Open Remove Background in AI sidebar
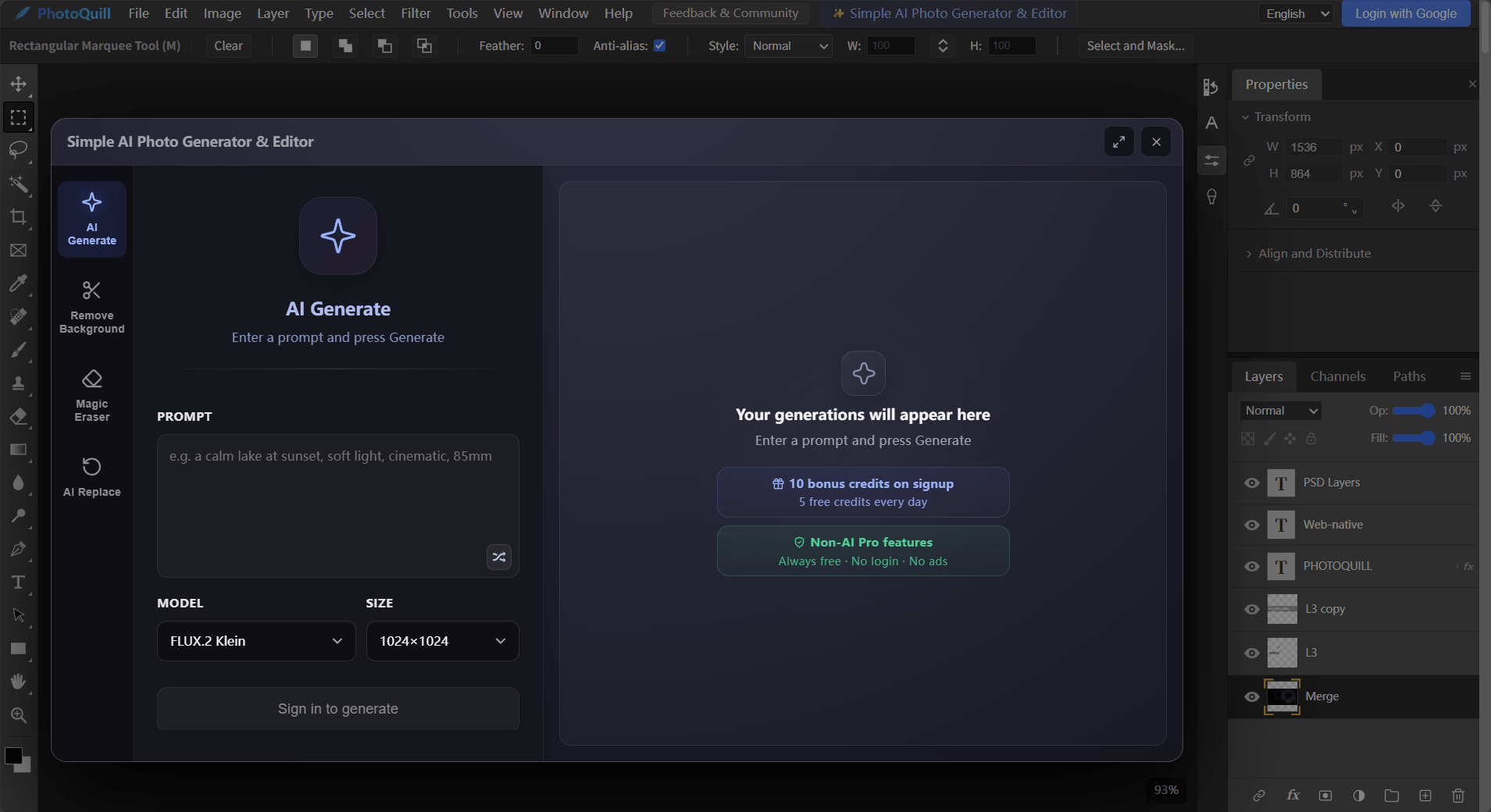Screen dimensions: 1491x812 92,307
